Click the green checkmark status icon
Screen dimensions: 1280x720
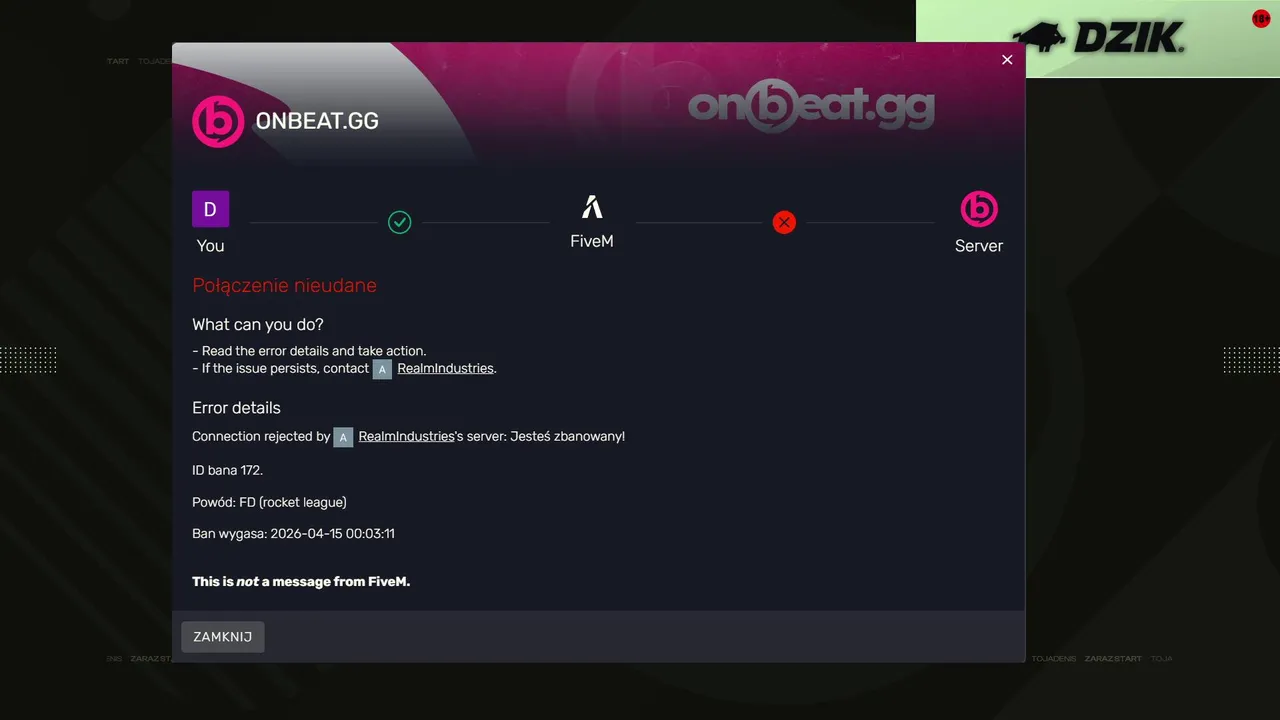(x=400, y=222)
